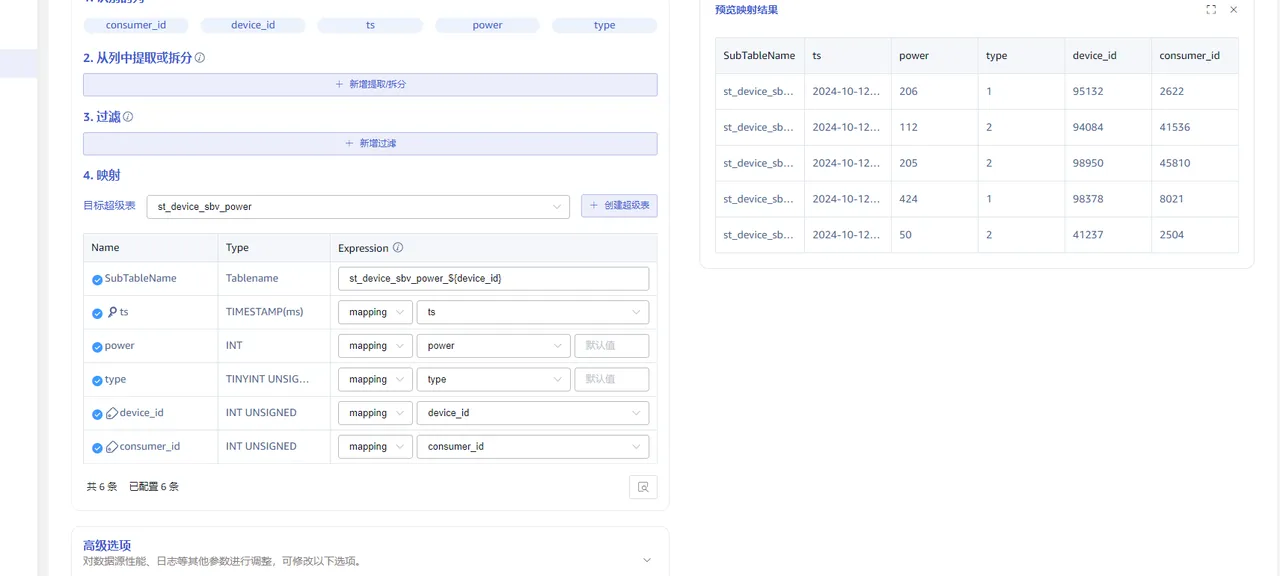The image size is (1280, 576).
Task: Click the tag icon beside consumer_id
Action: [112, 447]
